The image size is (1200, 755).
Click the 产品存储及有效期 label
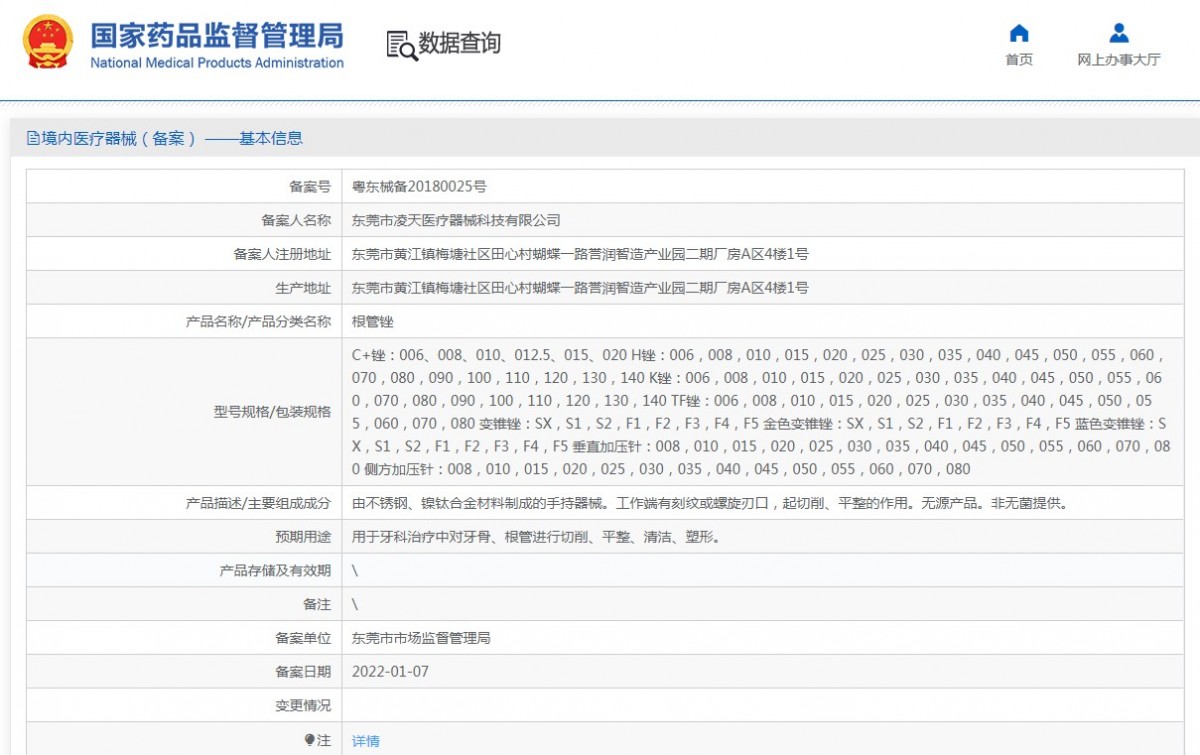tap(275, 571)
